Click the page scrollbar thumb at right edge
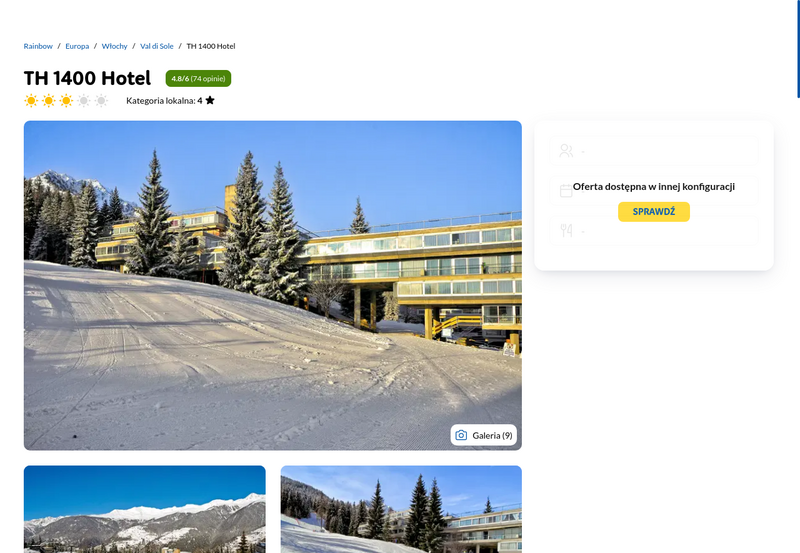The width and height of the screenshot is (800, 553). [x=798, y=48]
